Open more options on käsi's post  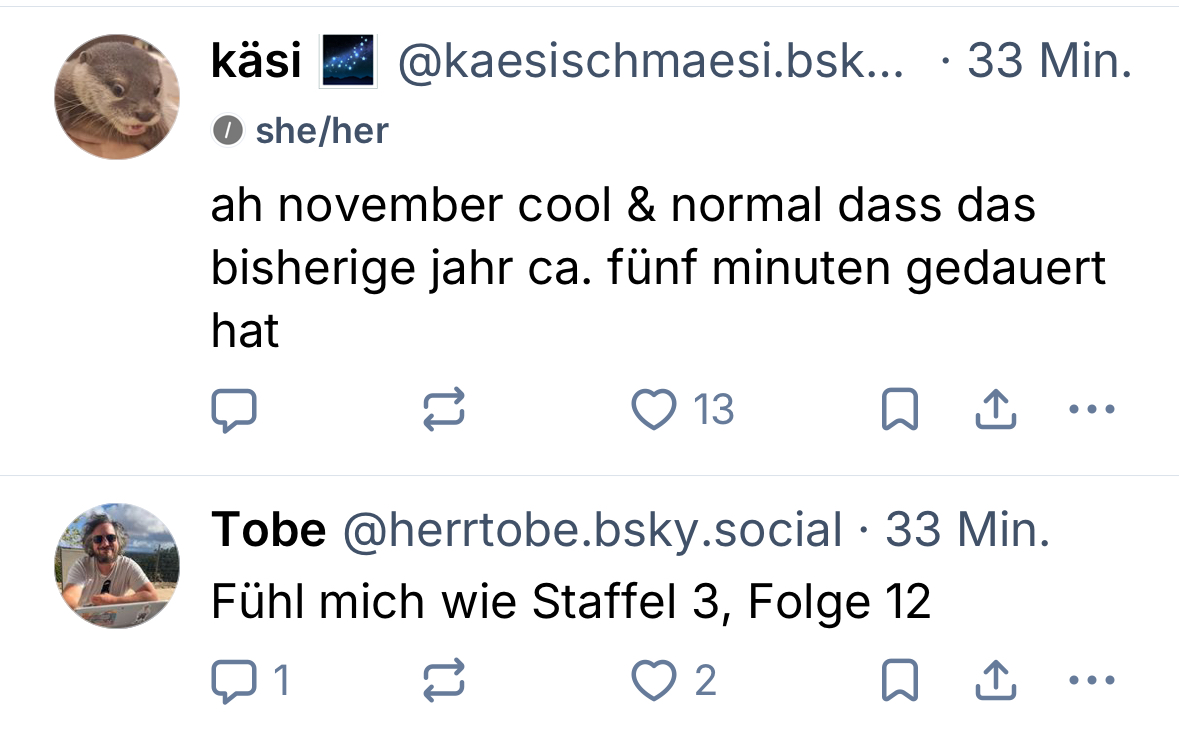(1091, 410)
